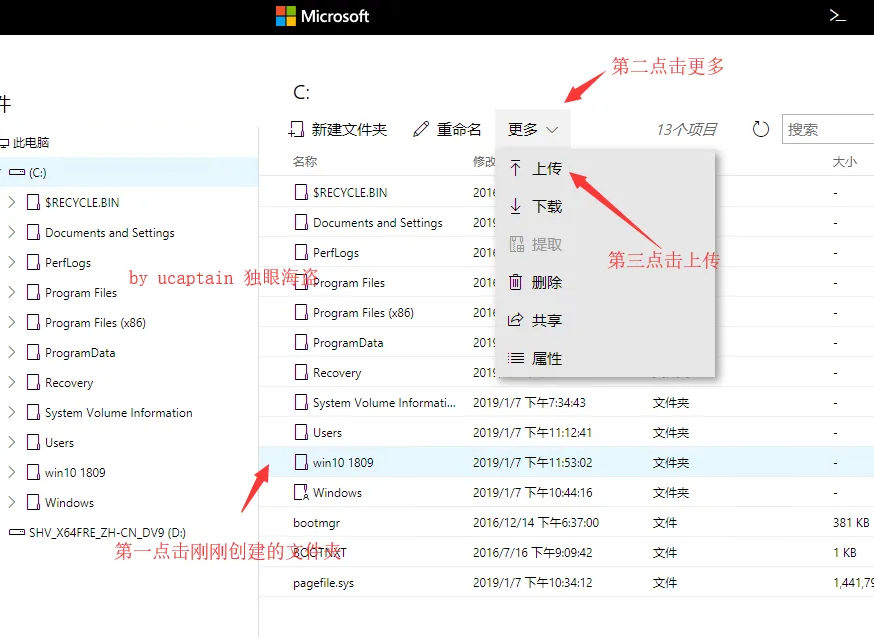
Task: Click the extract icon in menu
Action: coord(516,244)
